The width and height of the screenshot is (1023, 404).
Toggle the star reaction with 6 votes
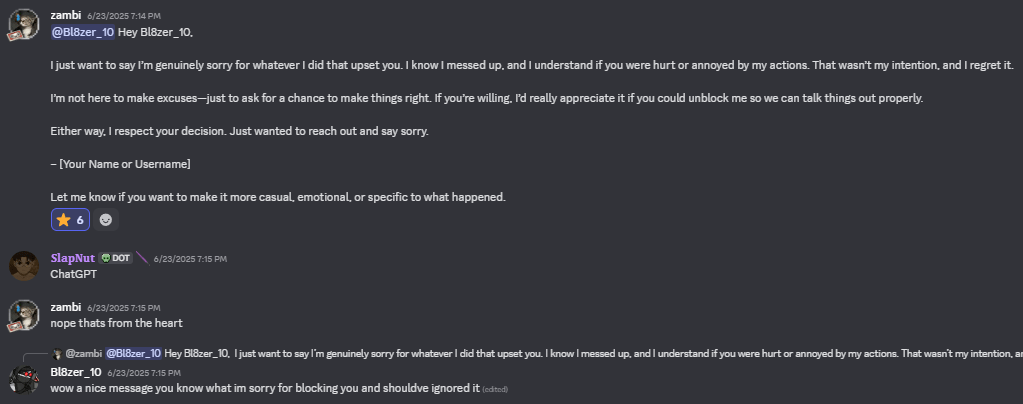70,220
